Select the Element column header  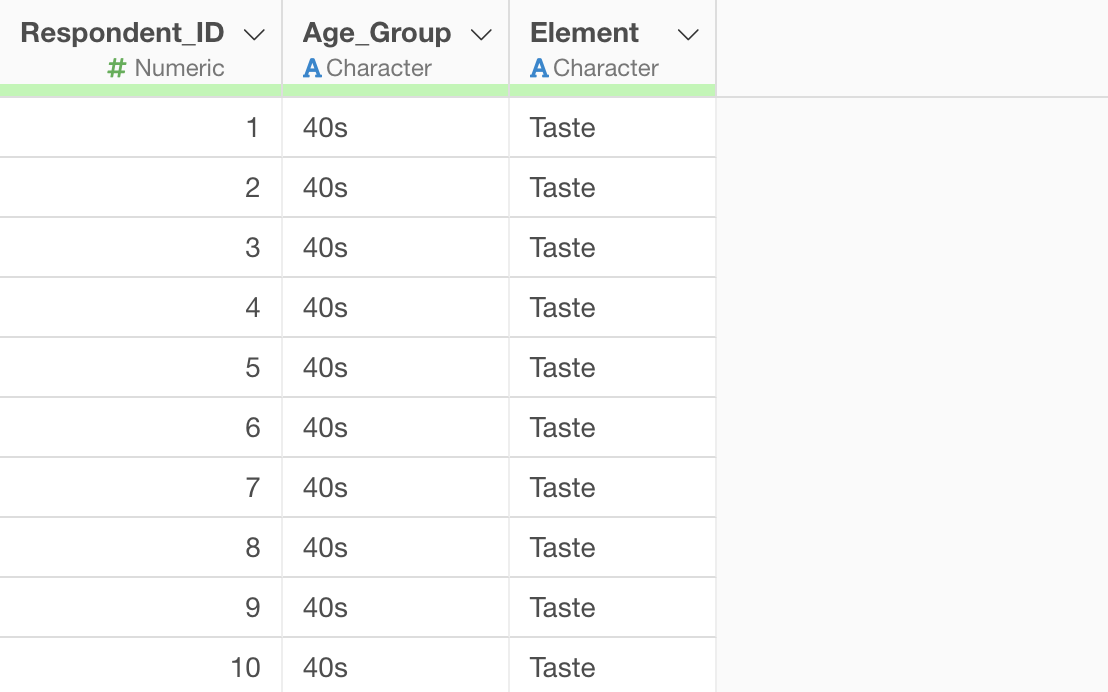click(585, 33)
